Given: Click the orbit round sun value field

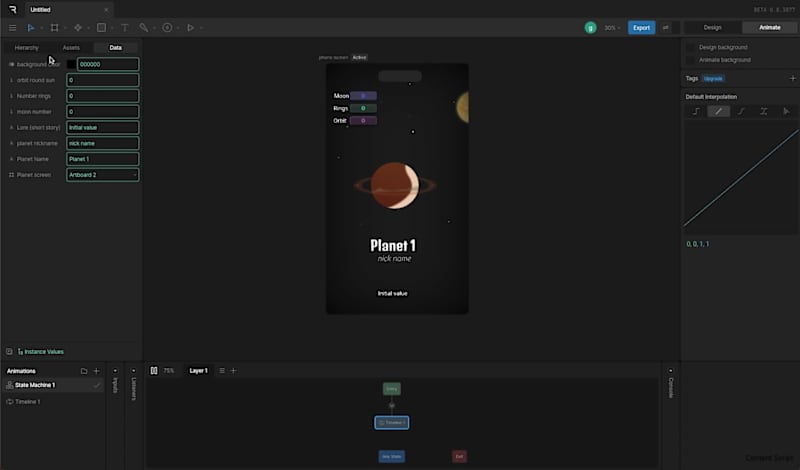Looking at the screenshot, I should point(103,80).
